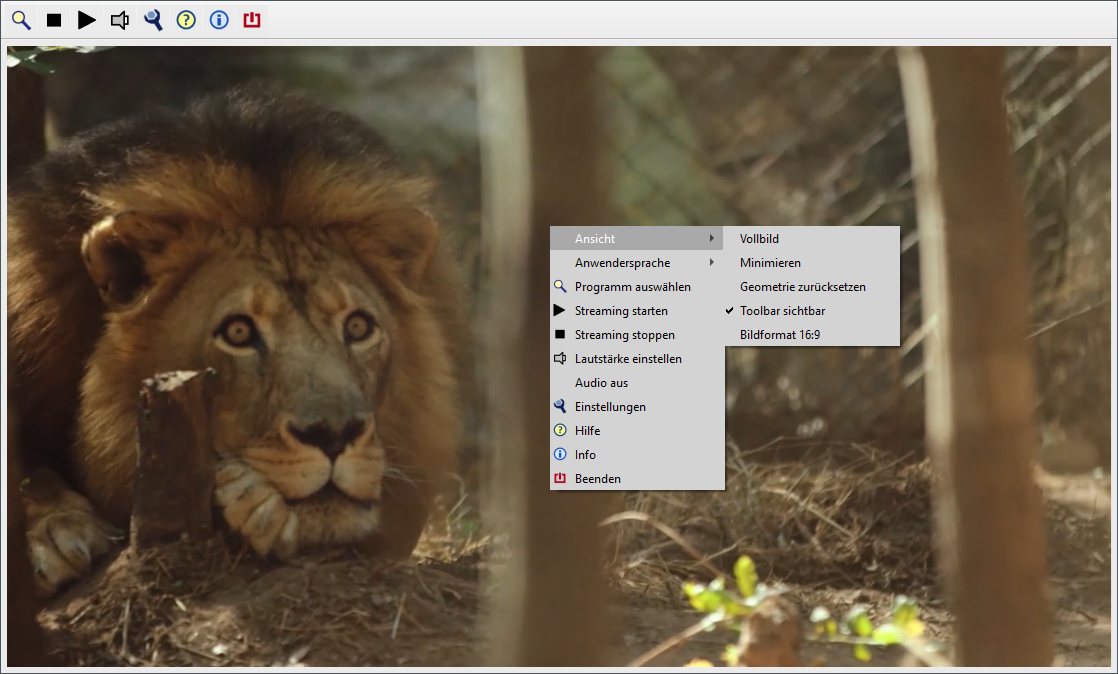Viewport: 1118px width, 674px height.
Task: Open 'Lautstärke einstellen' menu item
Action: coord(628,359)
